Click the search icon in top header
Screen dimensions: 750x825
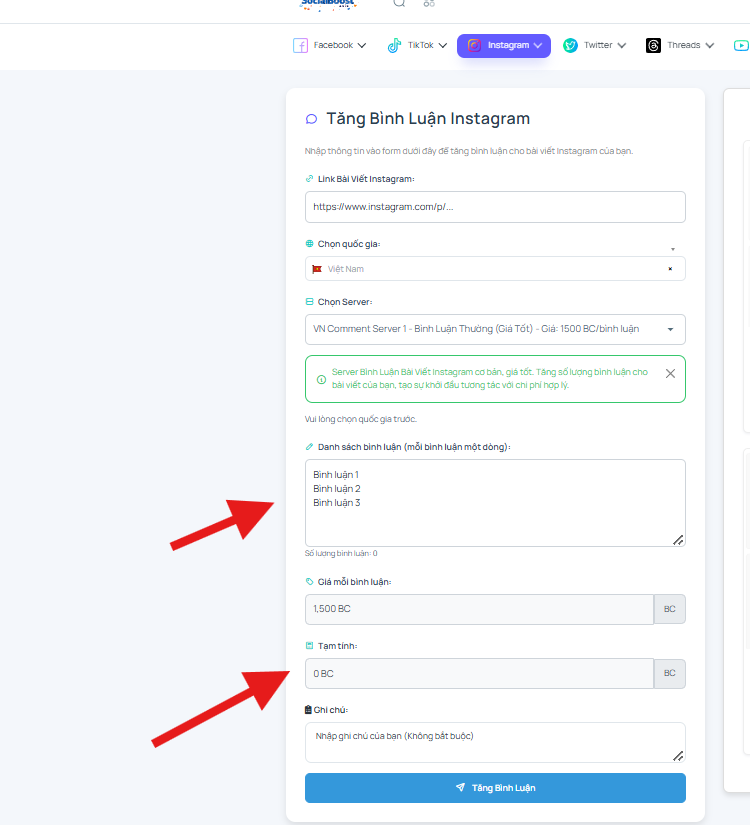point(399,3)
